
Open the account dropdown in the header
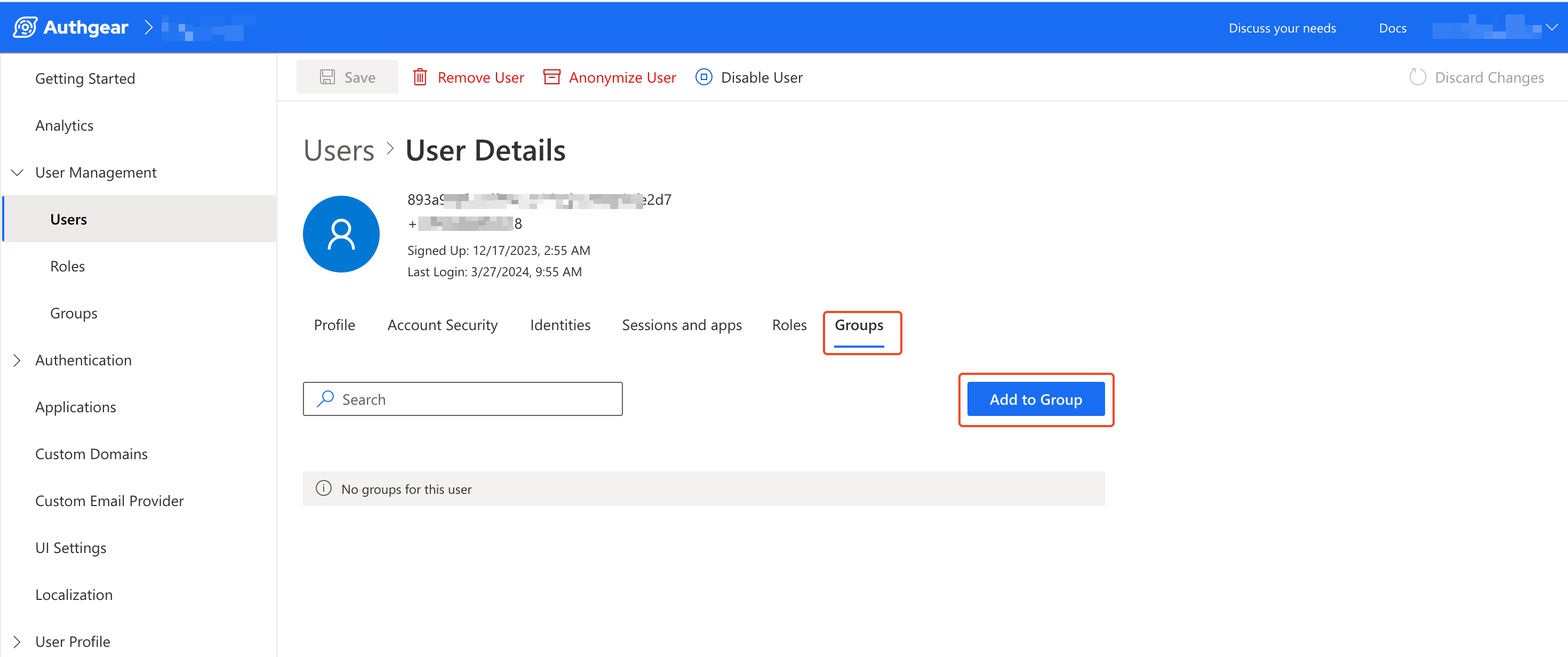(1551, 27)
